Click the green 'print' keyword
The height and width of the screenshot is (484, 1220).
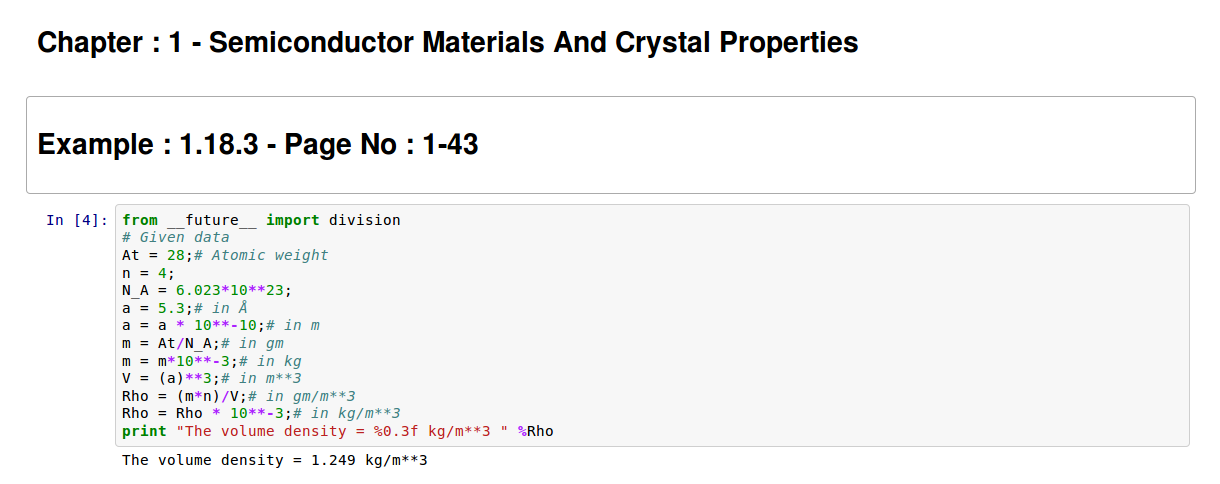[144, 431]
